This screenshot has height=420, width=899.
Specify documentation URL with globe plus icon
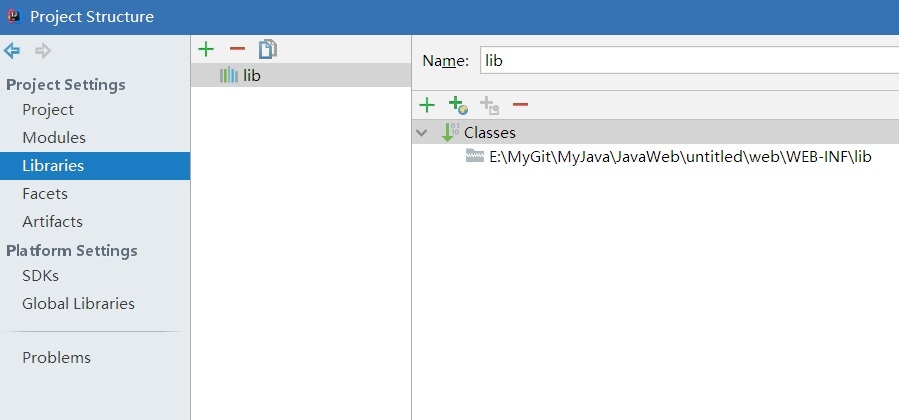click(x=458, y=105)
